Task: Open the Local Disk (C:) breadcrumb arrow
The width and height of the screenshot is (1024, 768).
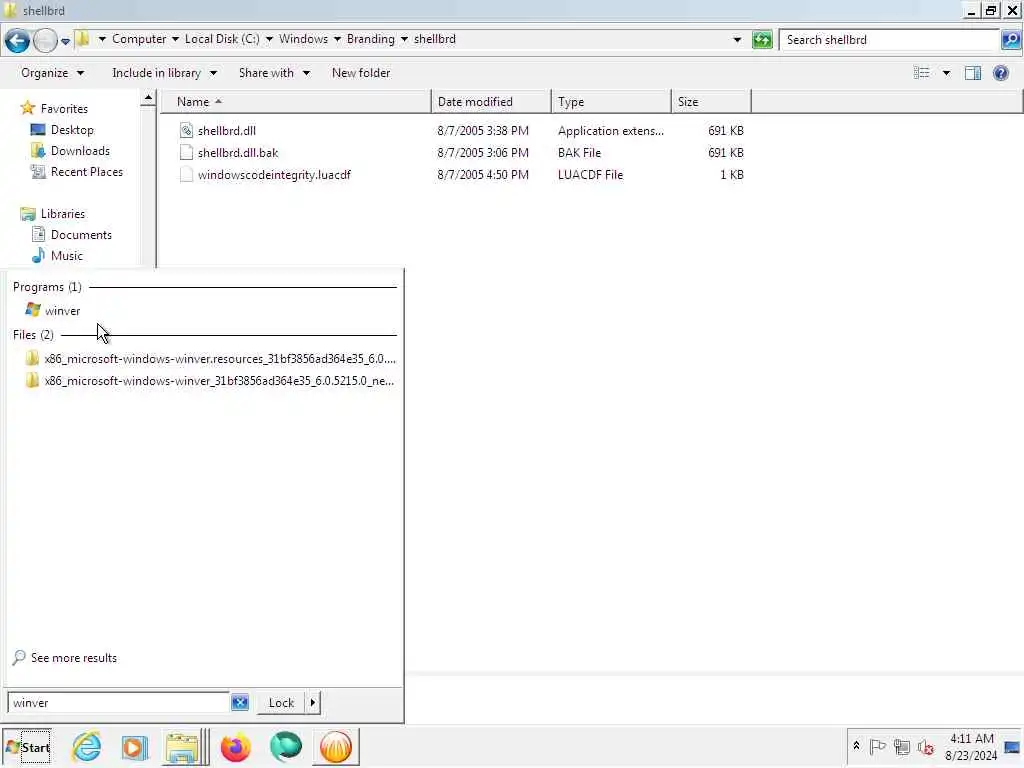Action: point(269,39)
